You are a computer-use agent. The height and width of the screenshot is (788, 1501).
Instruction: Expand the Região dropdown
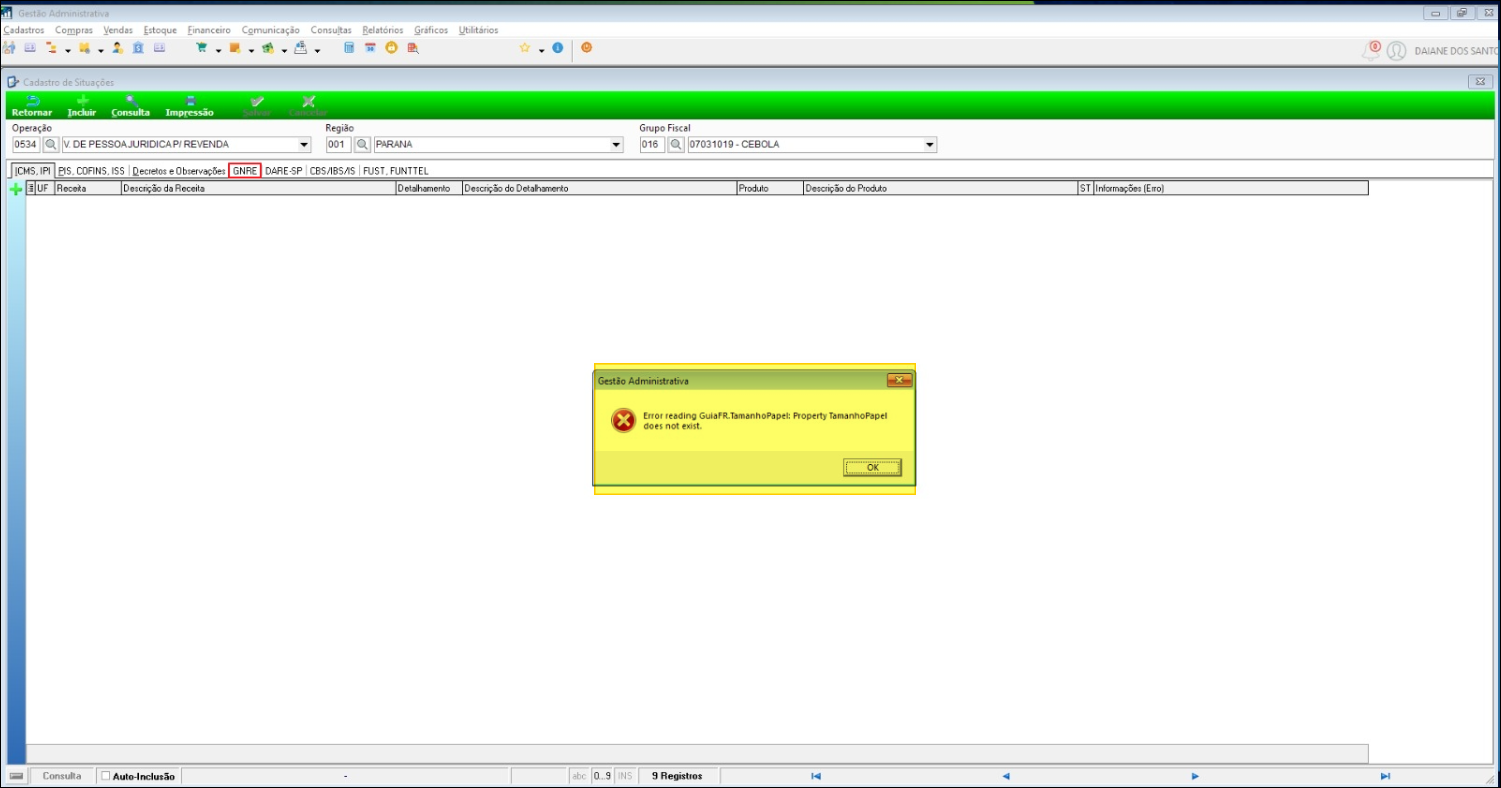point(616,145)
